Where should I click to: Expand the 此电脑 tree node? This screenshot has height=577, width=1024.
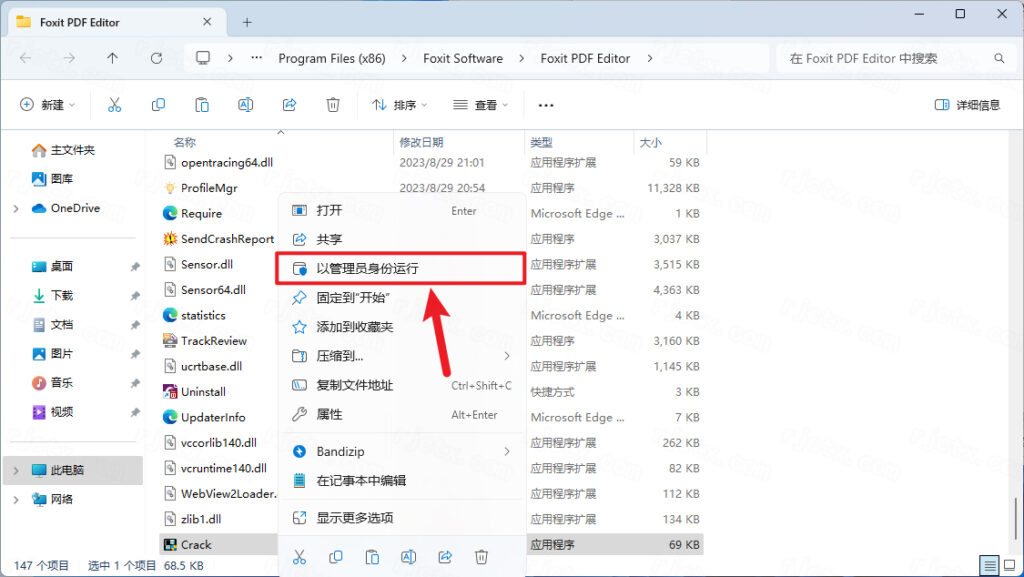(16, 470)
